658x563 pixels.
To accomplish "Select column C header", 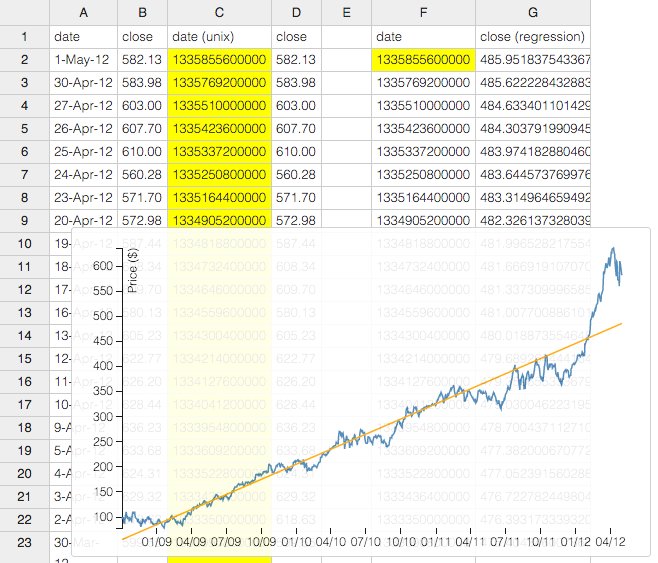I will tap(219, 13).
